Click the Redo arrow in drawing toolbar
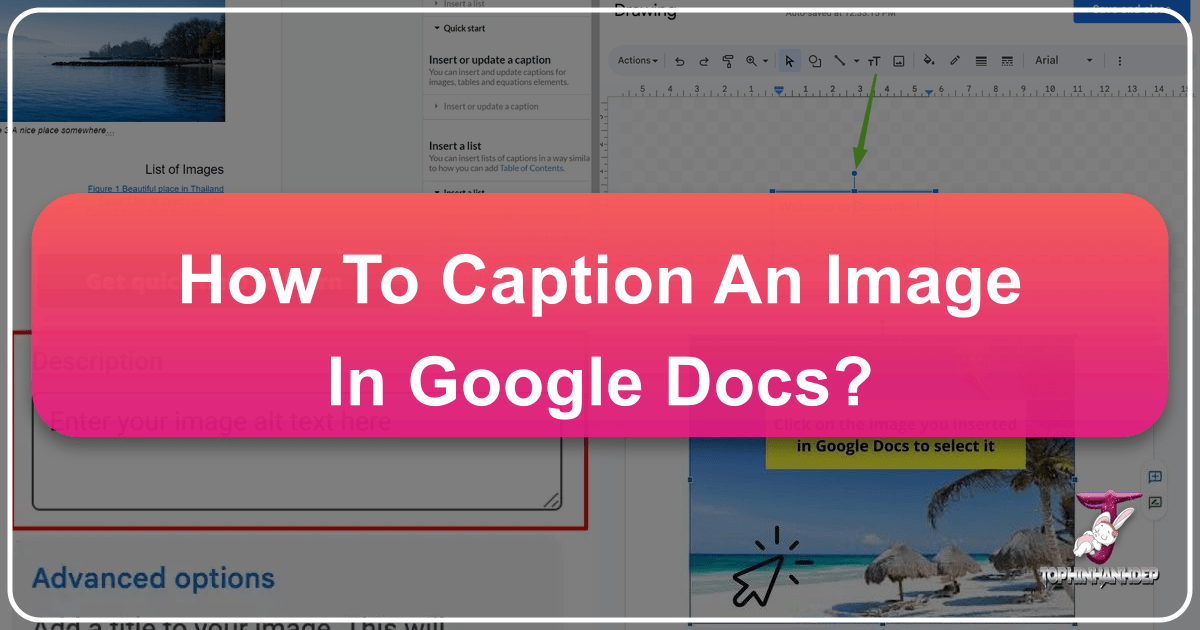1200x630 pixels. coord(704,61)
